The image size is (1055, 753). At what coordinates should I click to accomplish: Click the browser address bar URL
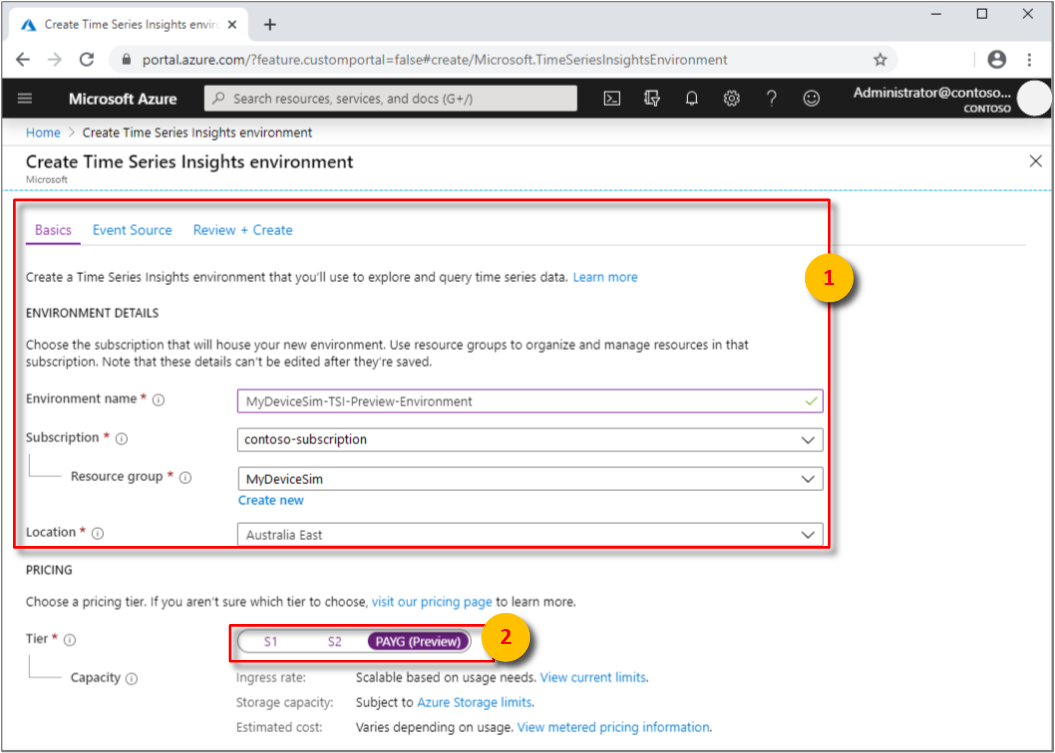[435, 60]
